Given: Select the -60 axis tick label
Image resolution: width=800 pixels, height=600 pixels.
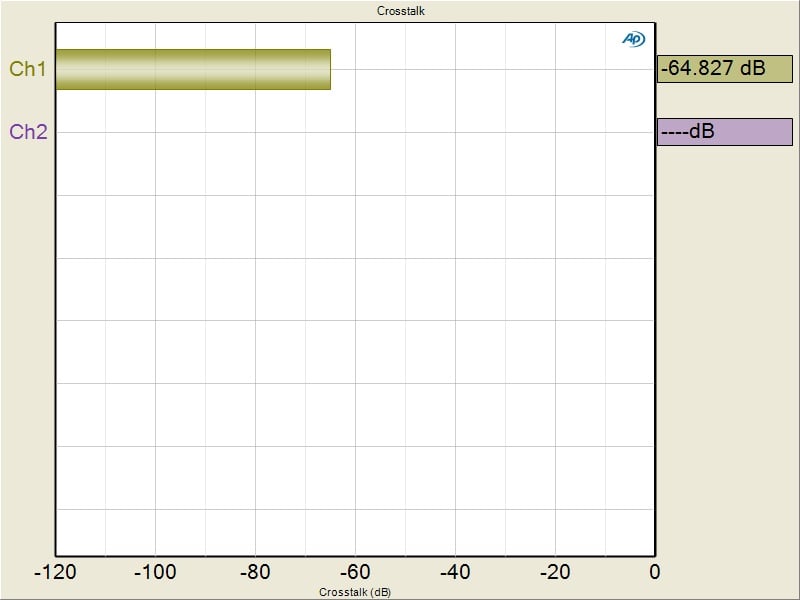Looking at the screenshot, I should 355,572.
